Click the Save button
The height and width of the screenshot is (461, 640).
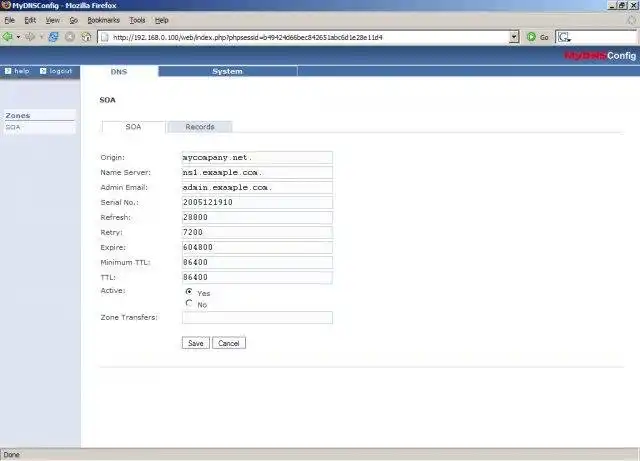pos(196,343)
